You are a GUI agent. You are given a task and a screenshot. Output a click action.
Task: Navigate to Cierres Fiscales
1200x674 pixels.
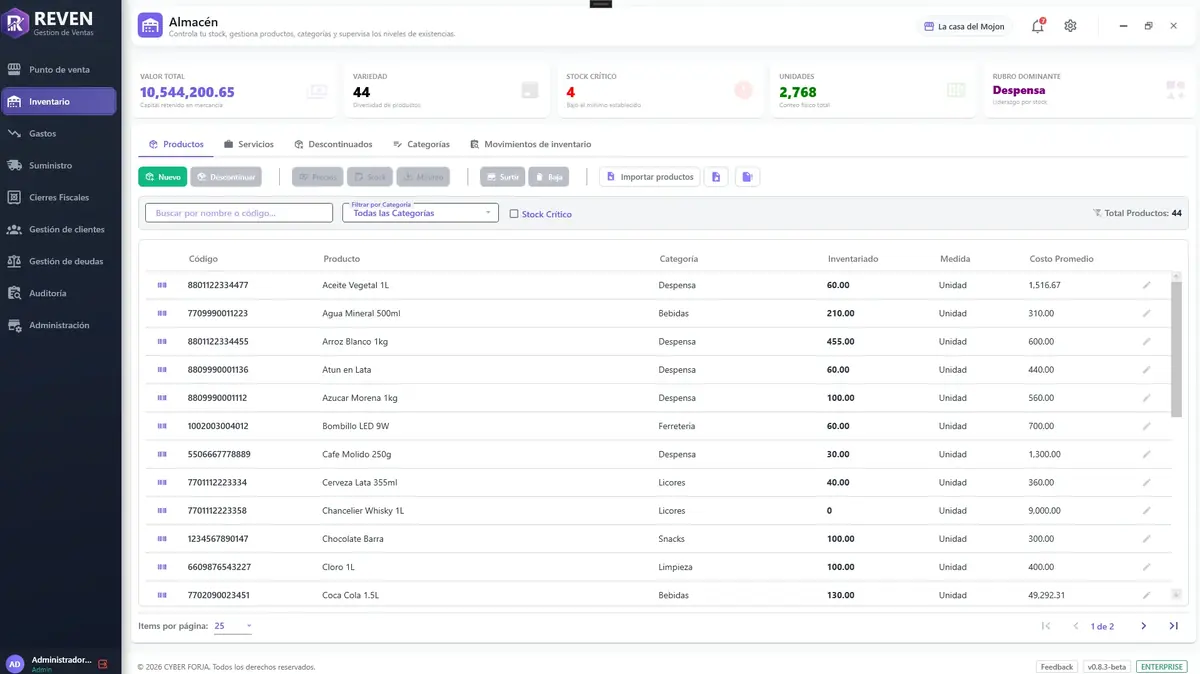[59, 197]
